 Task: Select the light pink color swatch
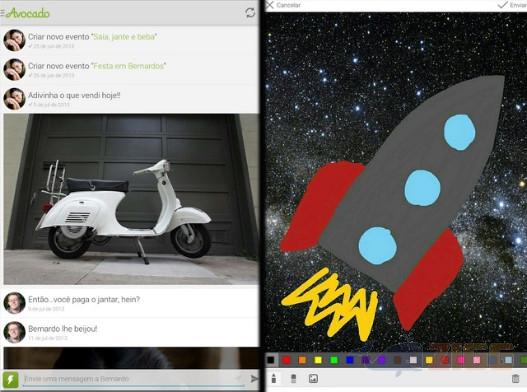pyautogui.click(x=476, y=360)
